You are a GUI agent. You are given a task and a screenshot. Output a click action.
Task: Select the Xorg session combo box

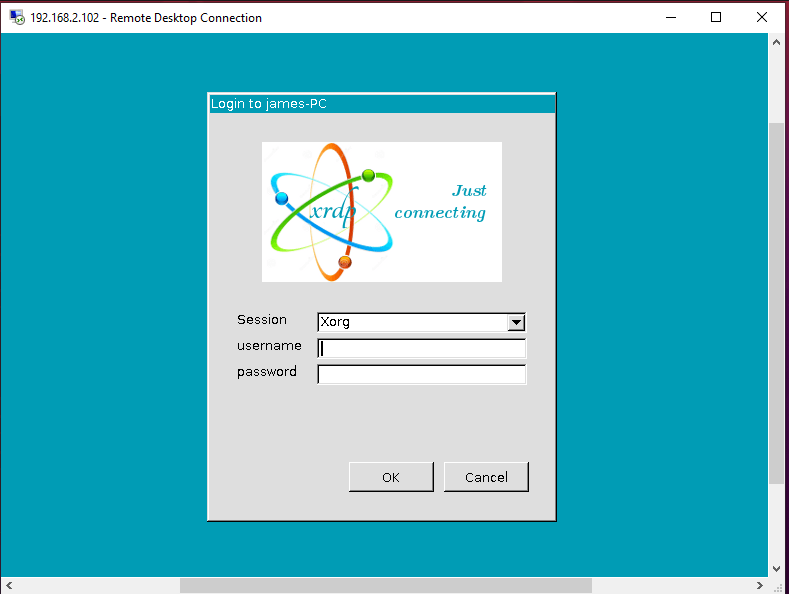pos(422,322)
